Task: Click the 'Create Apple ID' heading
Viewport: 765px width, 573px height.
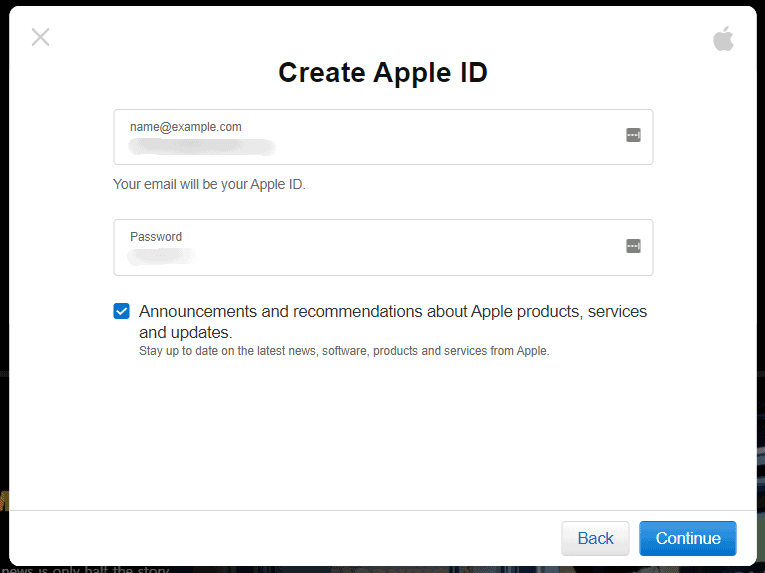Action: pos(383,72)
